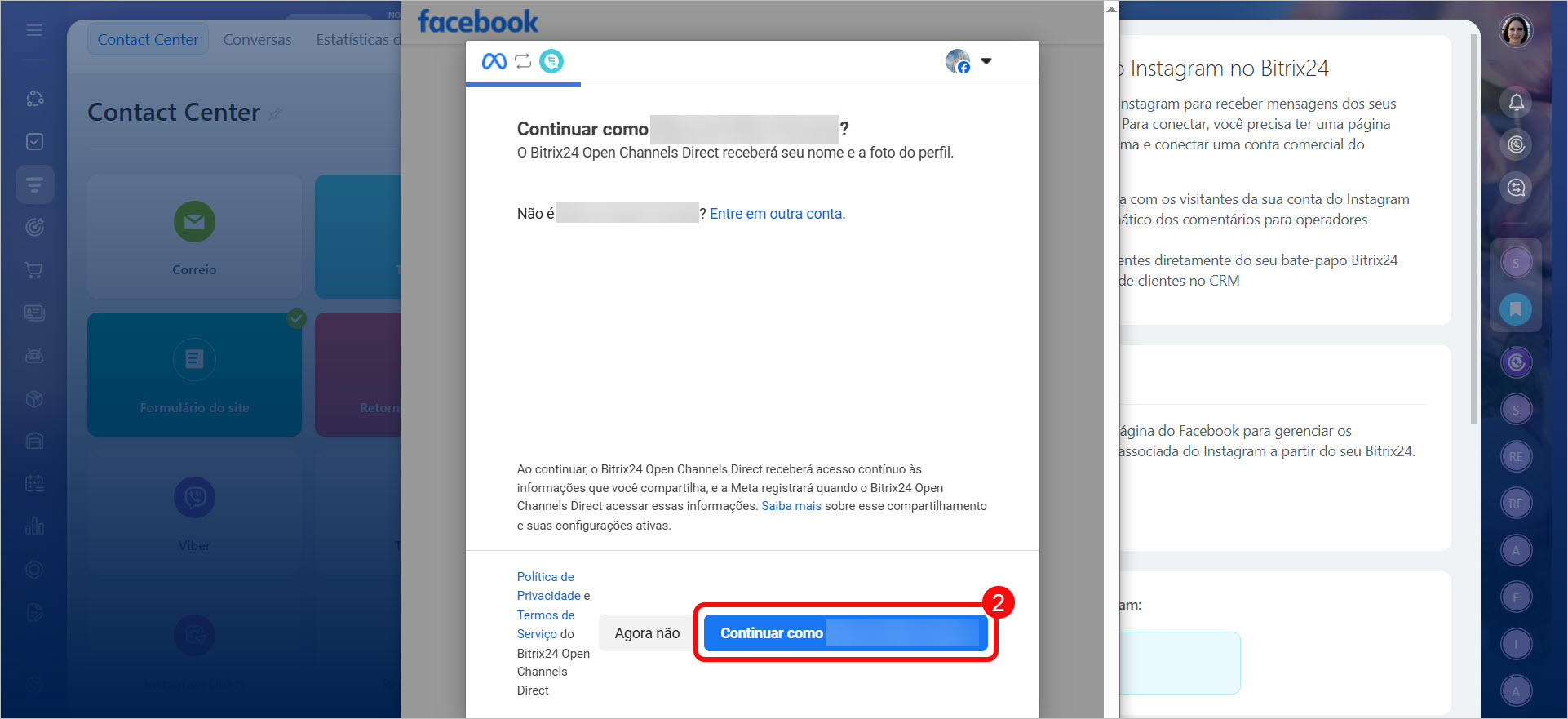
Task: Switch to the Contact Center tab
Action: point(148,39)
